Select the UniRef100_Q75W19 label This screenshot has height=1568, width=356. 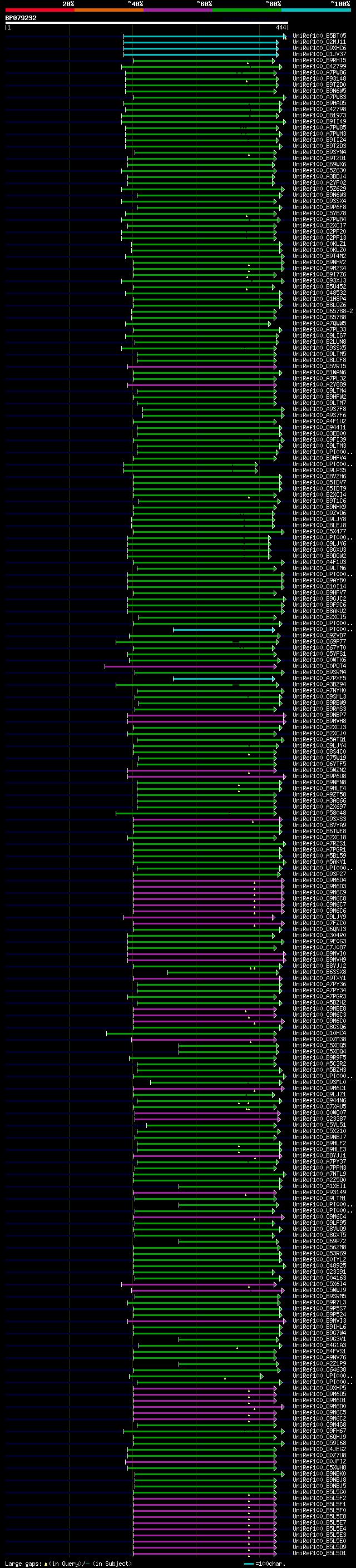point(319,758)
